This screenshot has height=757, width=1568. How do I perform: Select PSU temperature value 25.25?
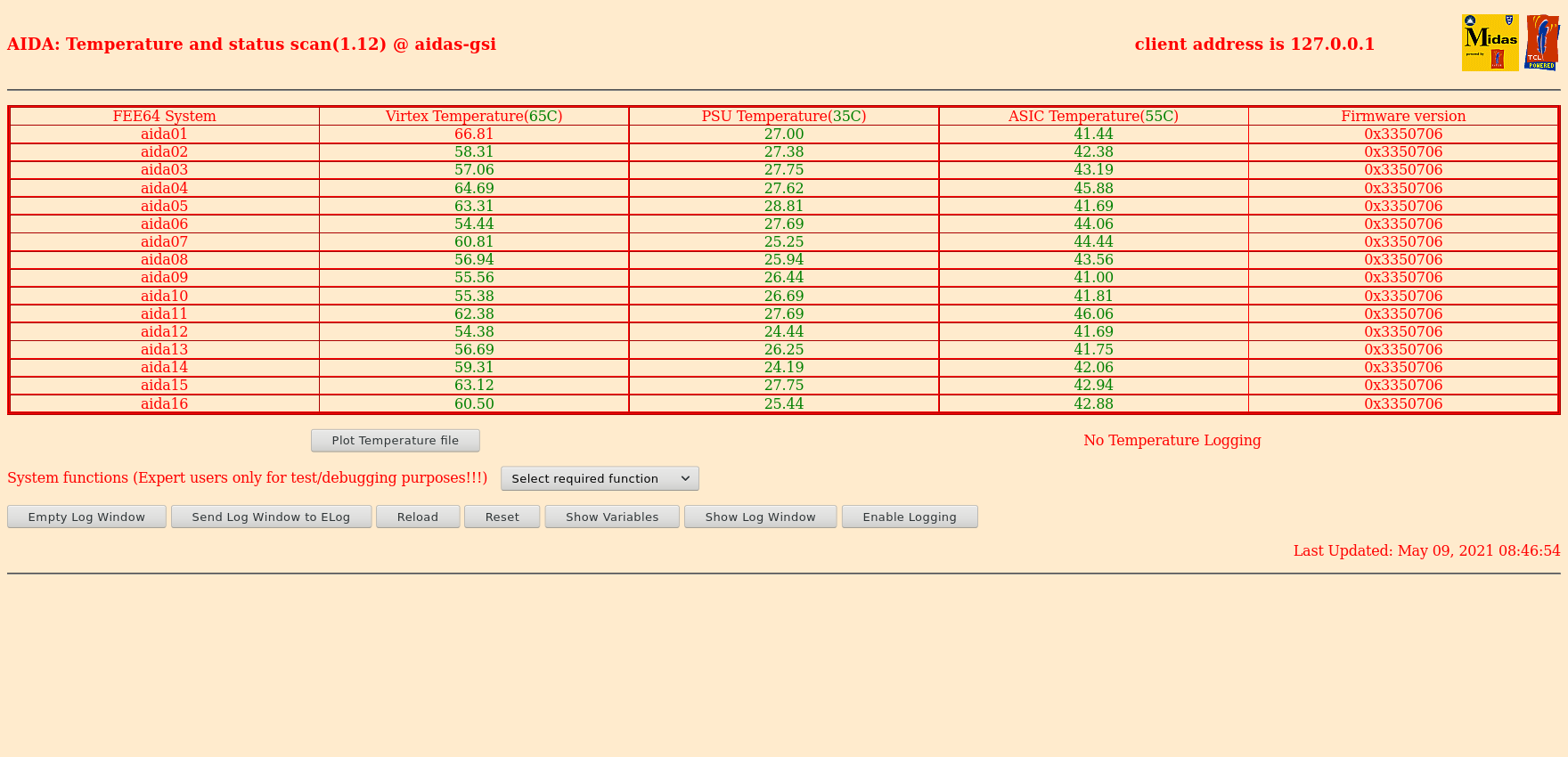coord(784,241)
